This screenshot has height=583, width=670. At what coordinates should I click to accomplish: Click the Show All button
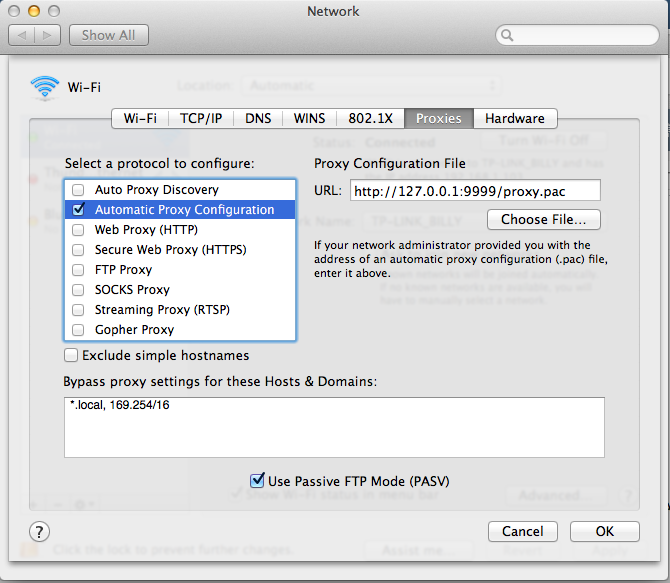(109, 35)
